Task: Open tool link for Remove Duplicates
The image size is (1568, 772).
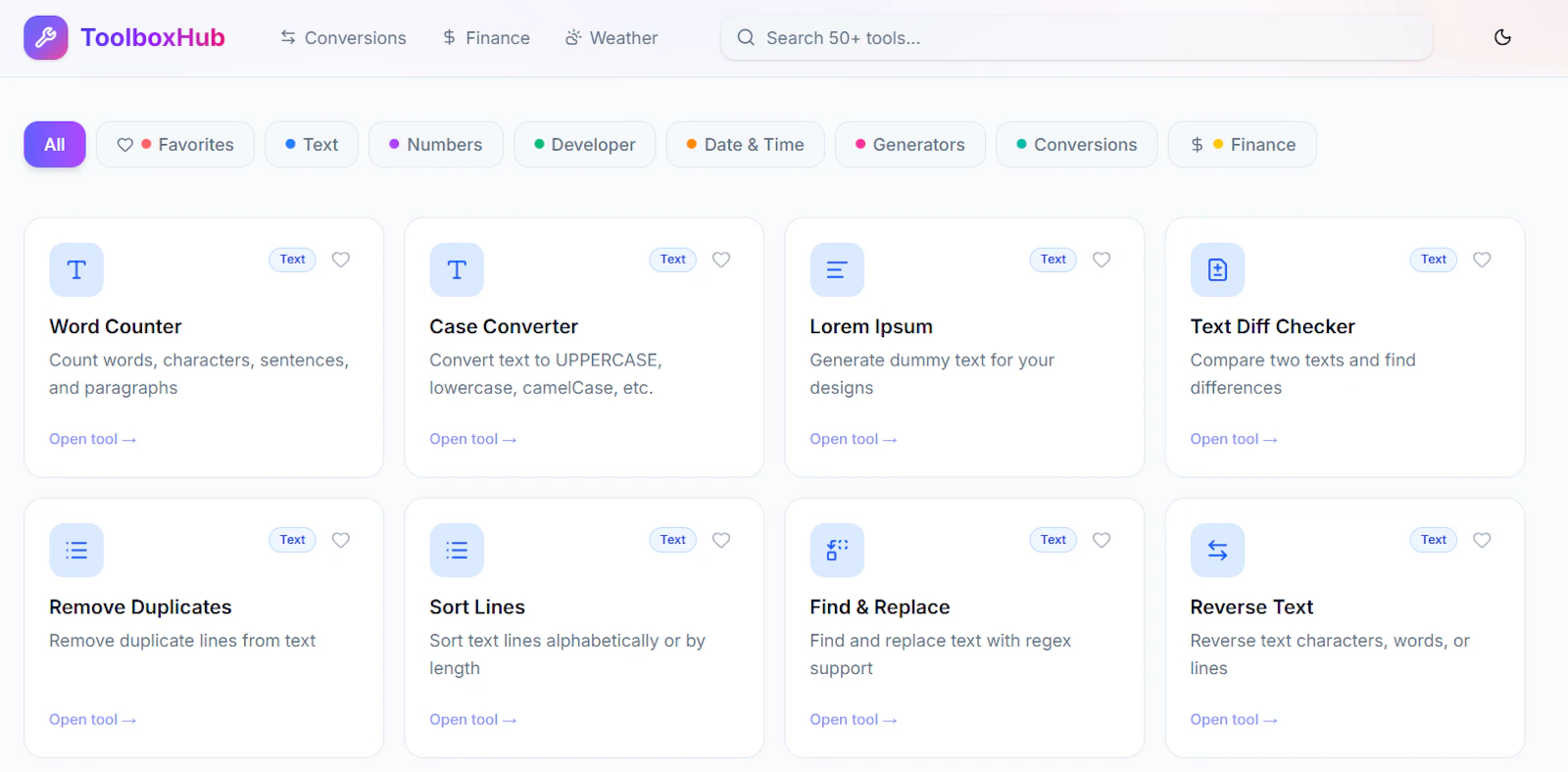Action: point(93,719)
